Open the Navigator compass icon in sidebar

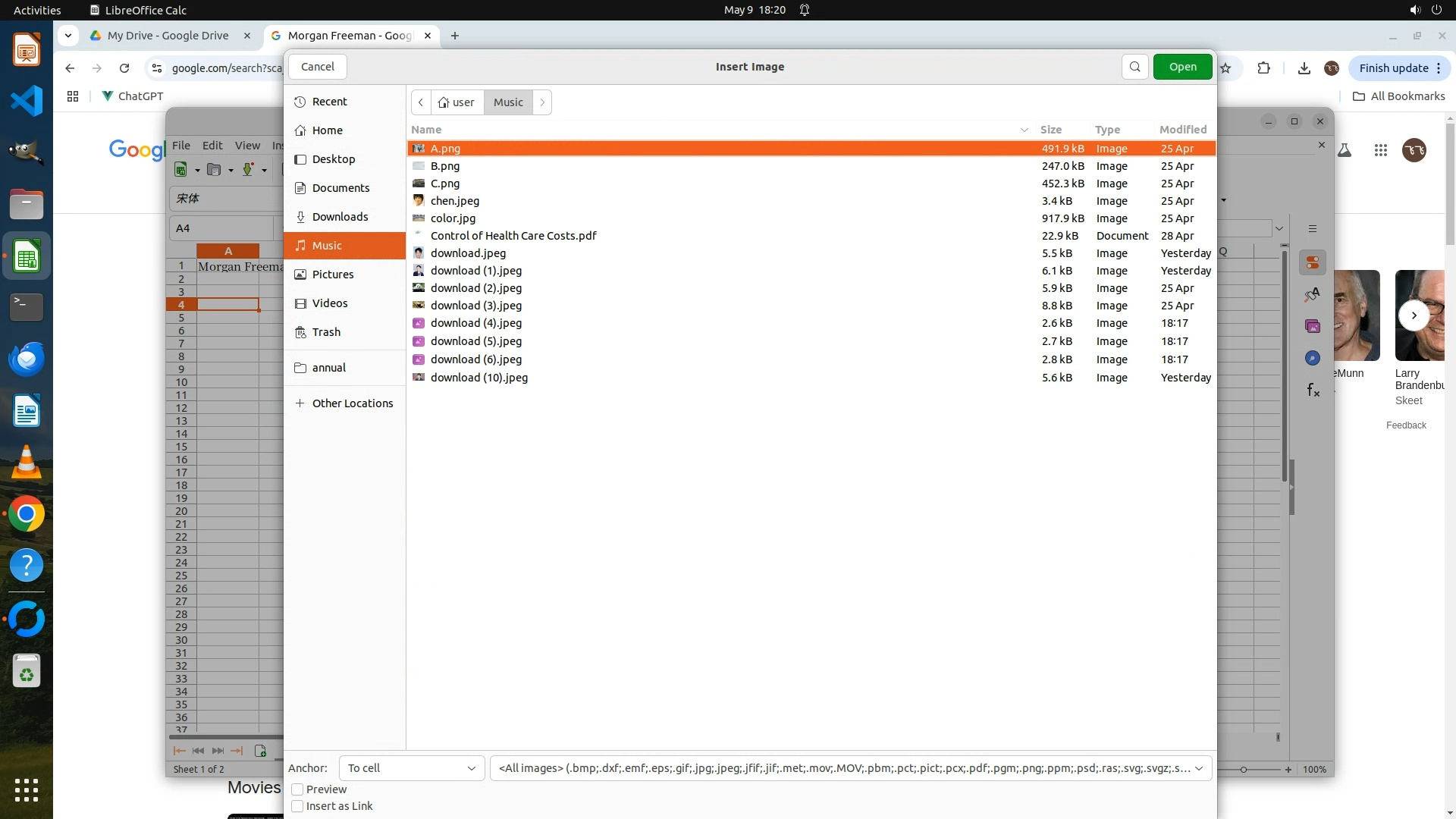1313,359
